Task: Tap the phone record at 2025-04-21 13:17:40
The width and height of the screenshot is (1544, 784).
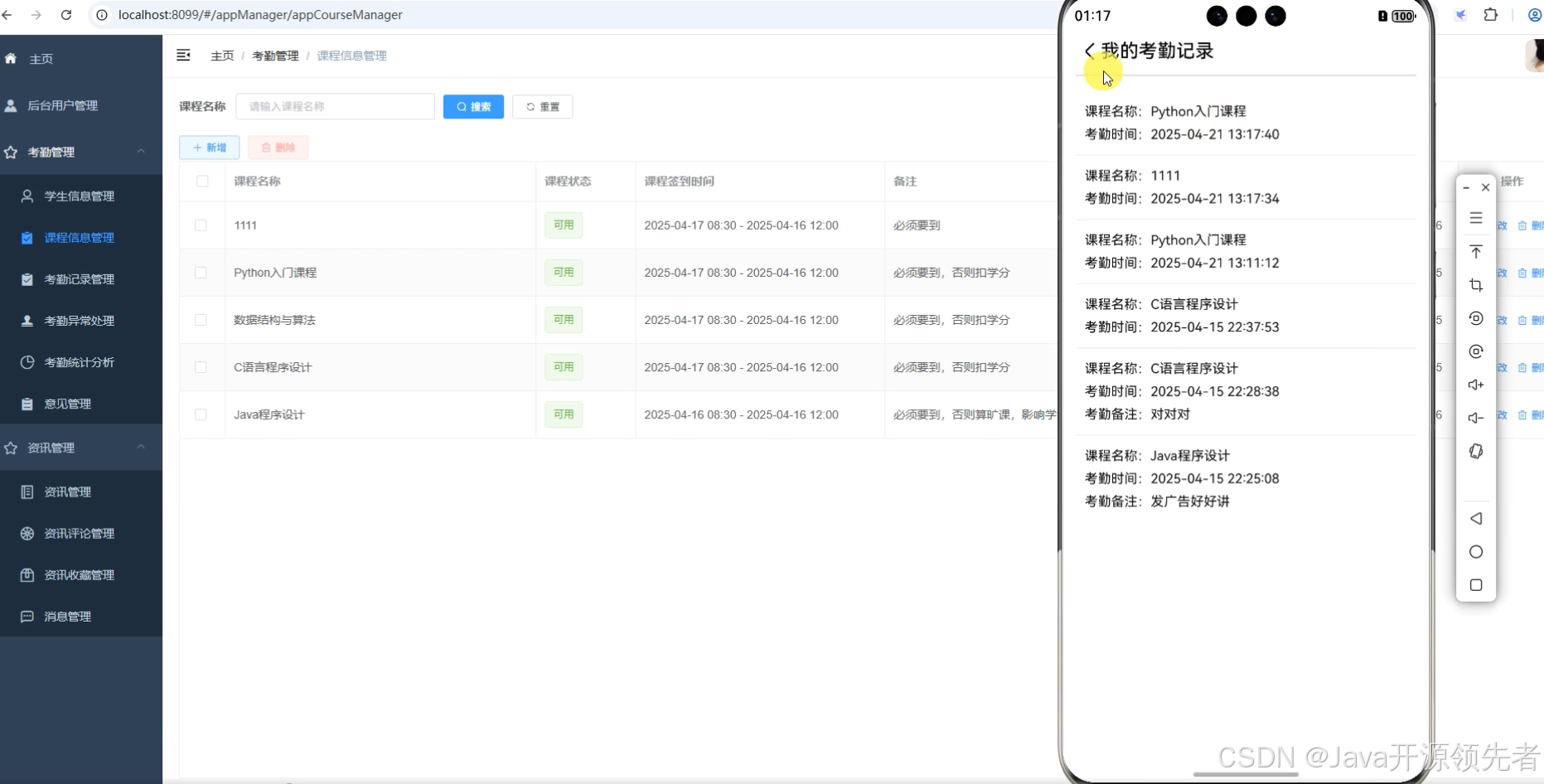Action: 1246,123
